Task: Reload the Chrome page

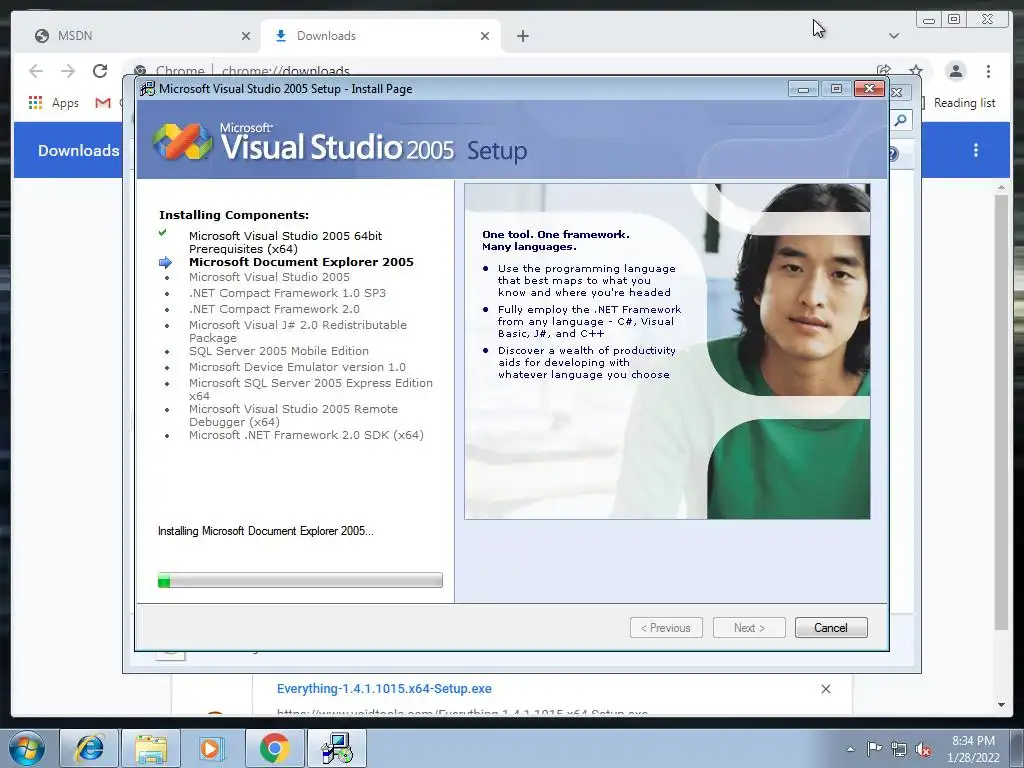Action: tap(100, 71)
